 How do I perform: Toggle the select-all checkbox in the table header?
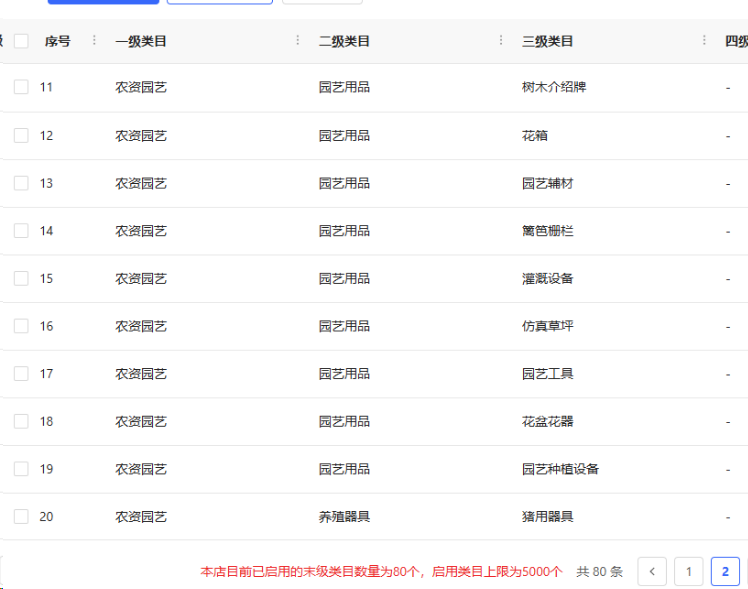point(21,41)
